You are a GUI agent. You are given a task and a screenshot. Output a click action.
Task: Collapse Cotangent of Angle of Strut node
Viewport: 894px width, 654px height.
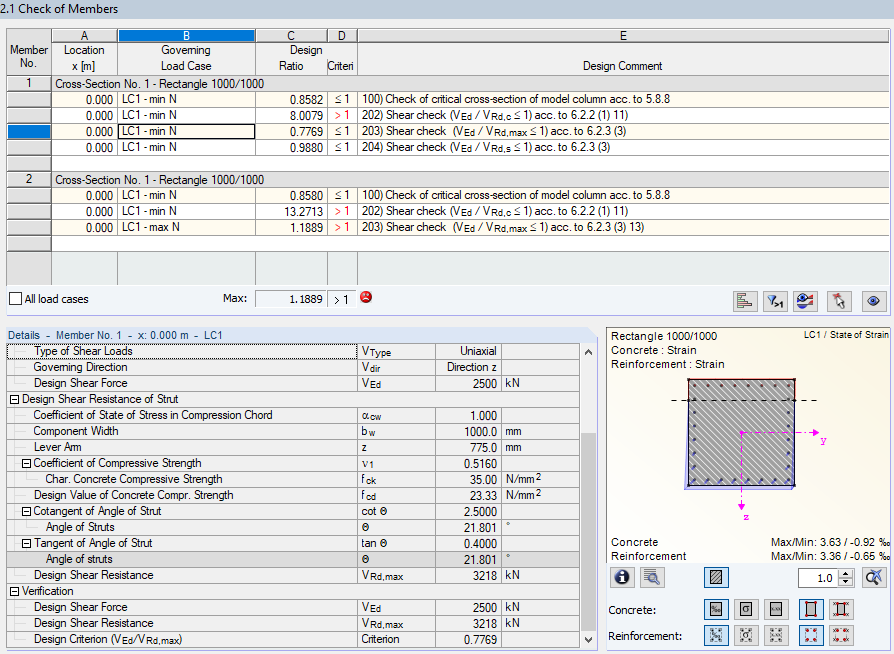click(x=26, y=511)
